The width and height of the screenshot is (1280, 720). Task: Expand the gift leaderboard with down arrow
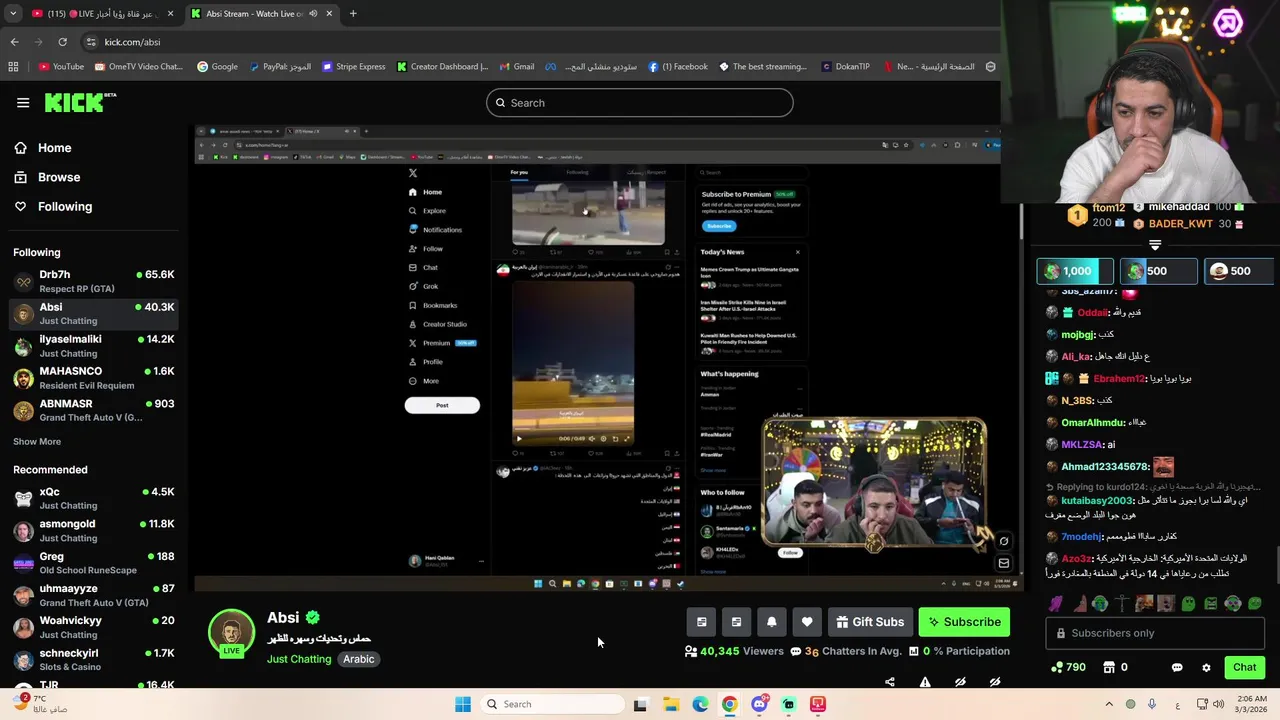click(1155, 245)
